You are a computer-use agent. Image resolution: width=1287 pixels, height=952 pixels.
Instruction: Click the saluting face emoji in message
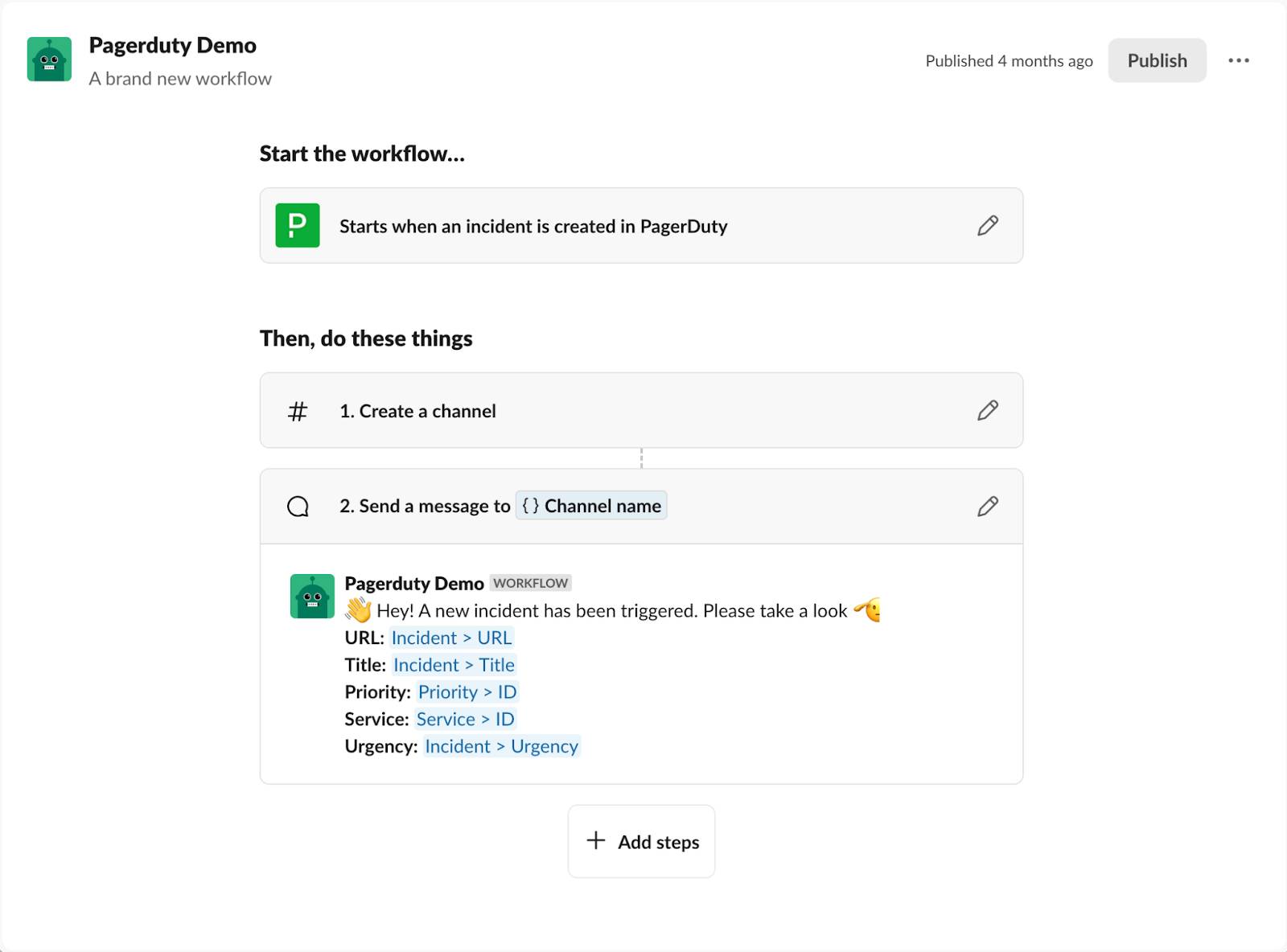point(867,610)
